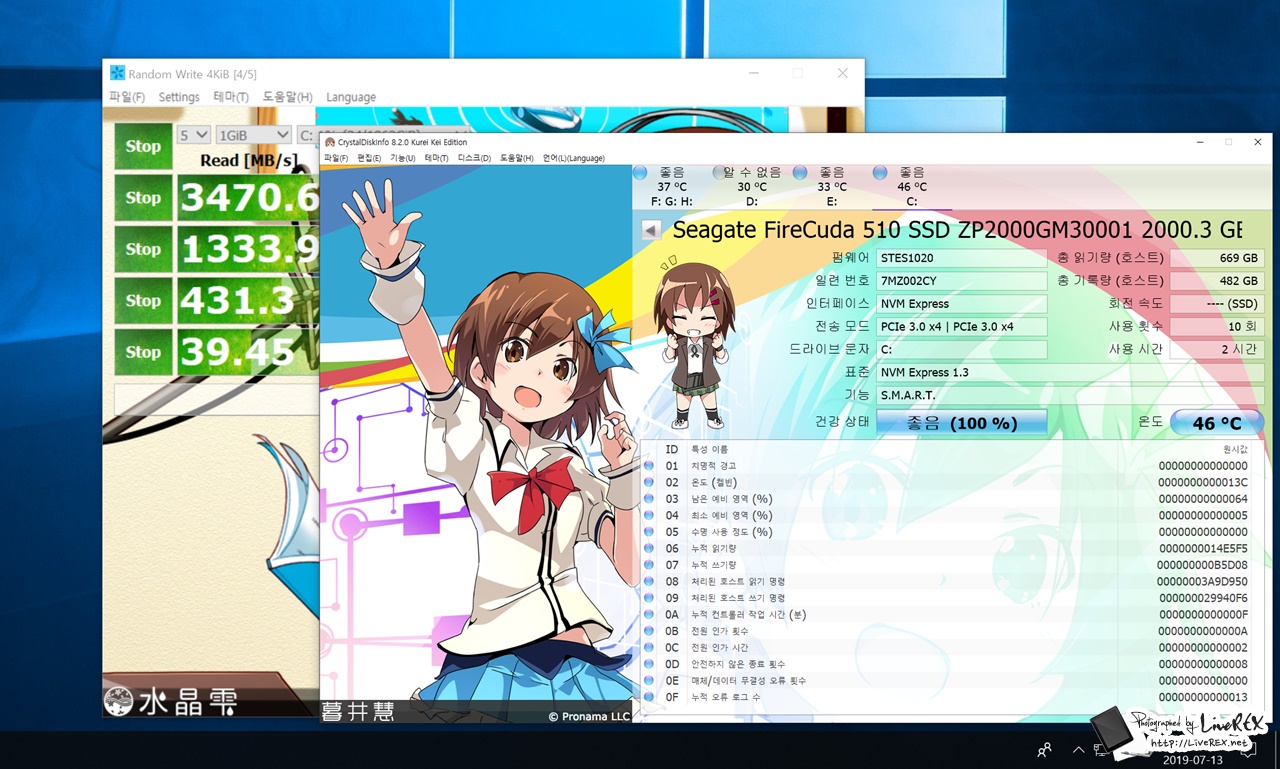Open 파일(F) menu in CrystalDiskMark window
Viewport: 1280px width, 769px height.
click(x=127, y=97)
